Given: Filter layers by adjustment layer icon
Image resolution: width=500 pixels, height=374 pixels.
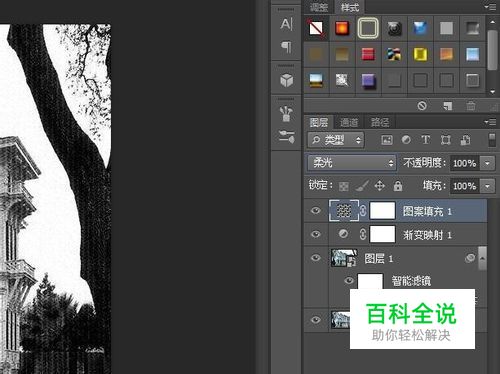Looking at the screenshot, I should [x=406, y=140].
